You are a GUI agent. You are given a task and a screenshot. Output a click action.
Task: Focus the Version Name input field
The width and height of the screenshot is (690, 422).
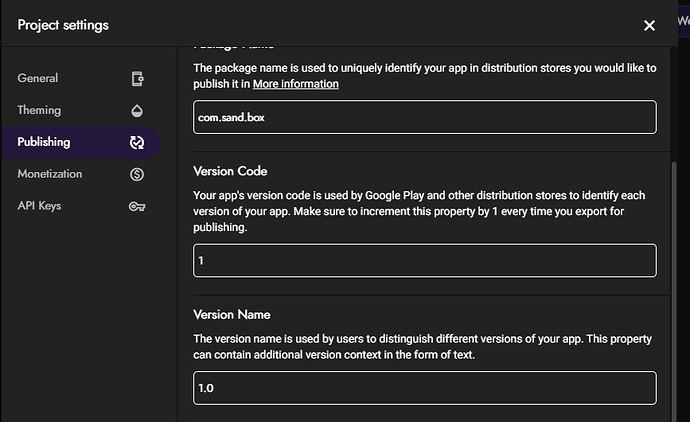tap(425, 388)
